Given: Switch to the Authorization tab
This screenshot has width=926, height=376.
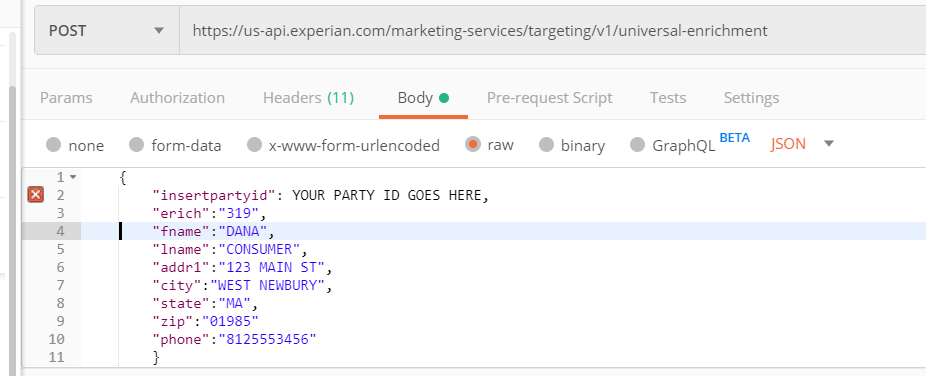Looking at the screenshot, I should [x=177, y=97].
